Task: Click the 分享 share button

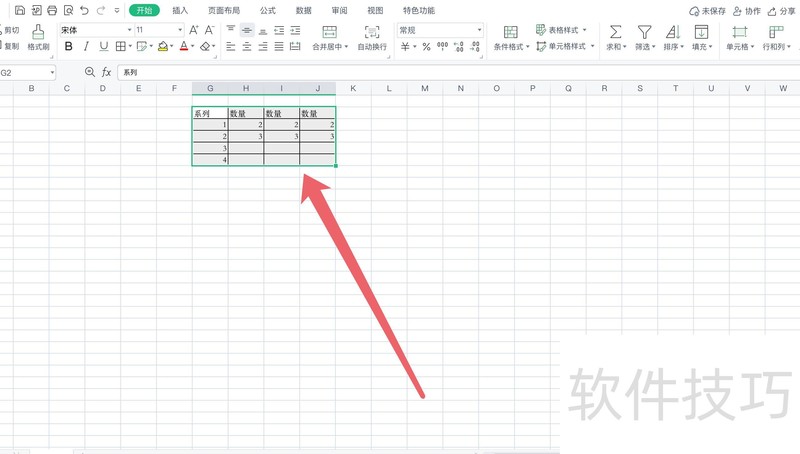Action: (x=782, y=11)
